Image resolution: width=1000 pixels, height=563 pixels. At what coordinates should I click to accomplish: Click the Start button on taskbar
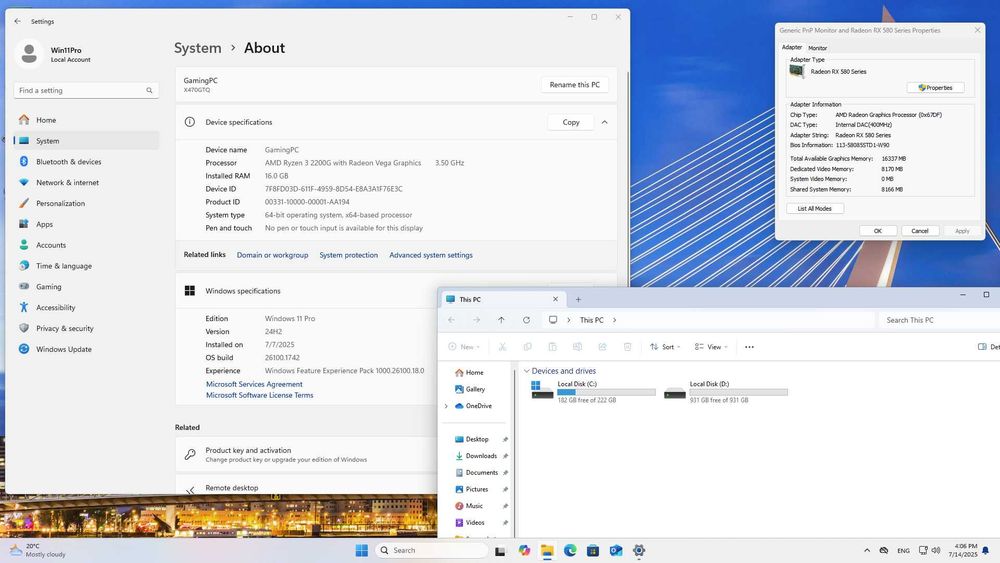click(362, 550)
